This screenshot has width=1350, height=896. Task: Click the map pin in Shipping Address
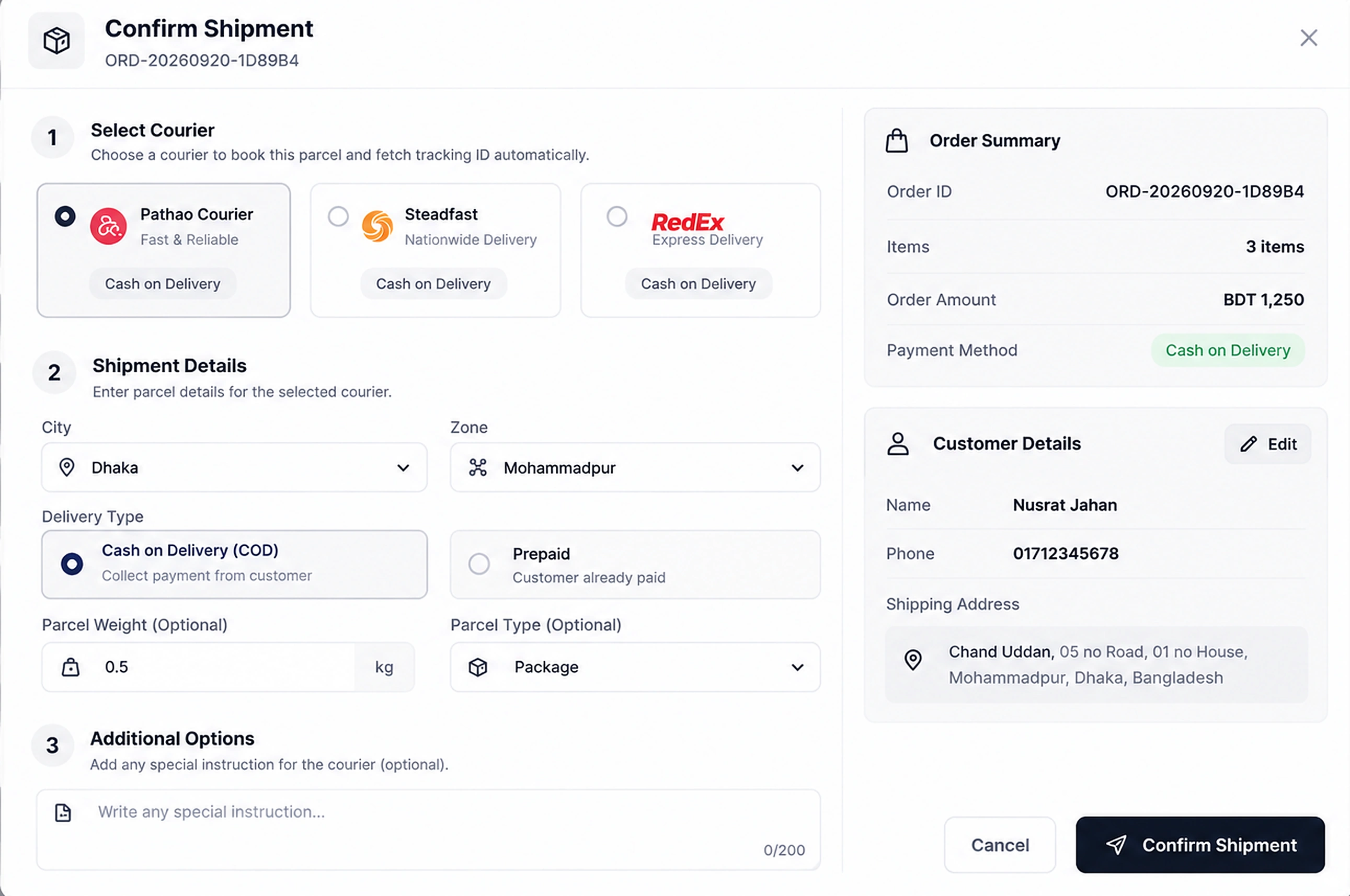(x=913, y=660)
